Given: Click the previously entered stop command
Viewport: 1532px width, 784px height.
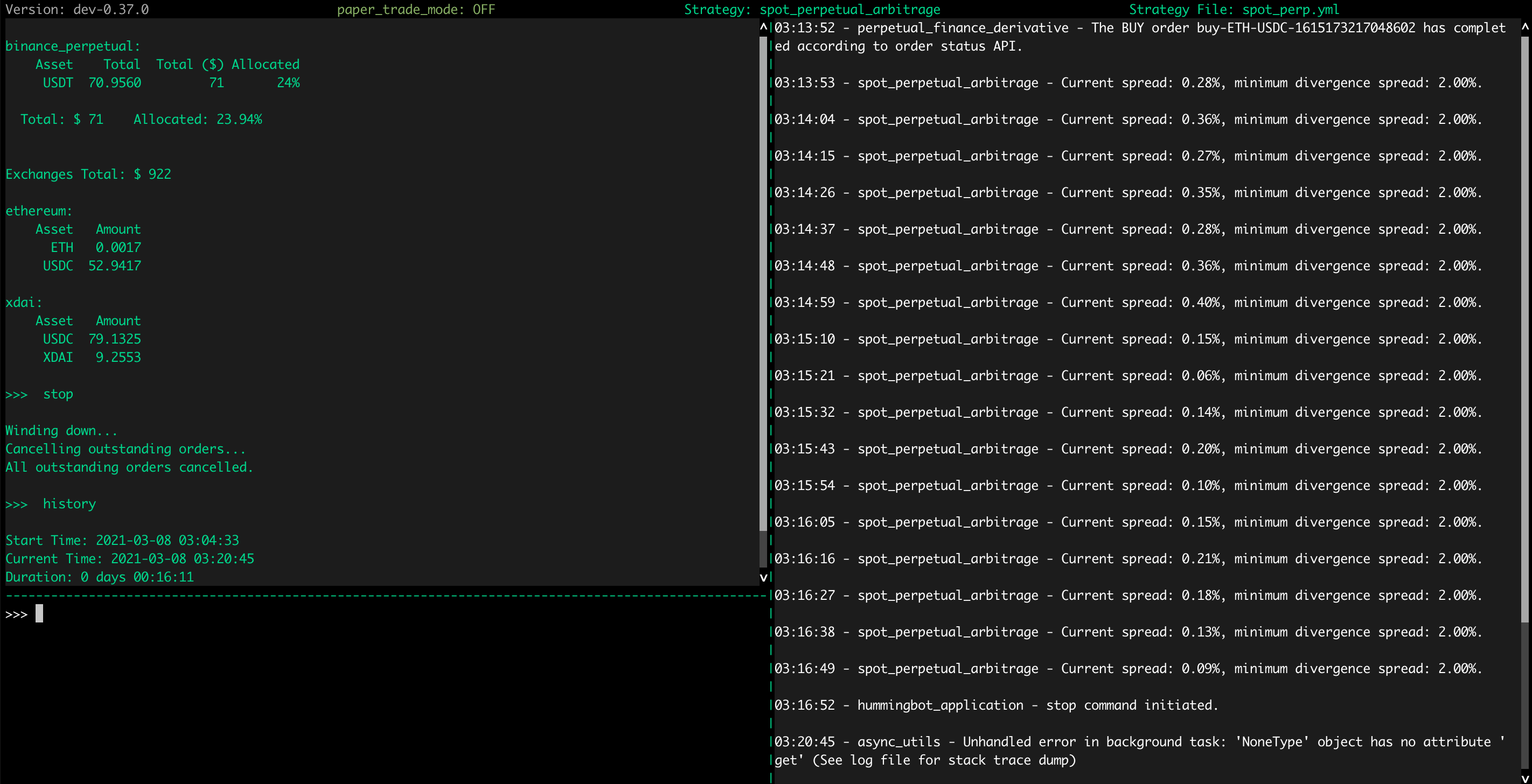Looking at the screenshot, I should (58, 394).
